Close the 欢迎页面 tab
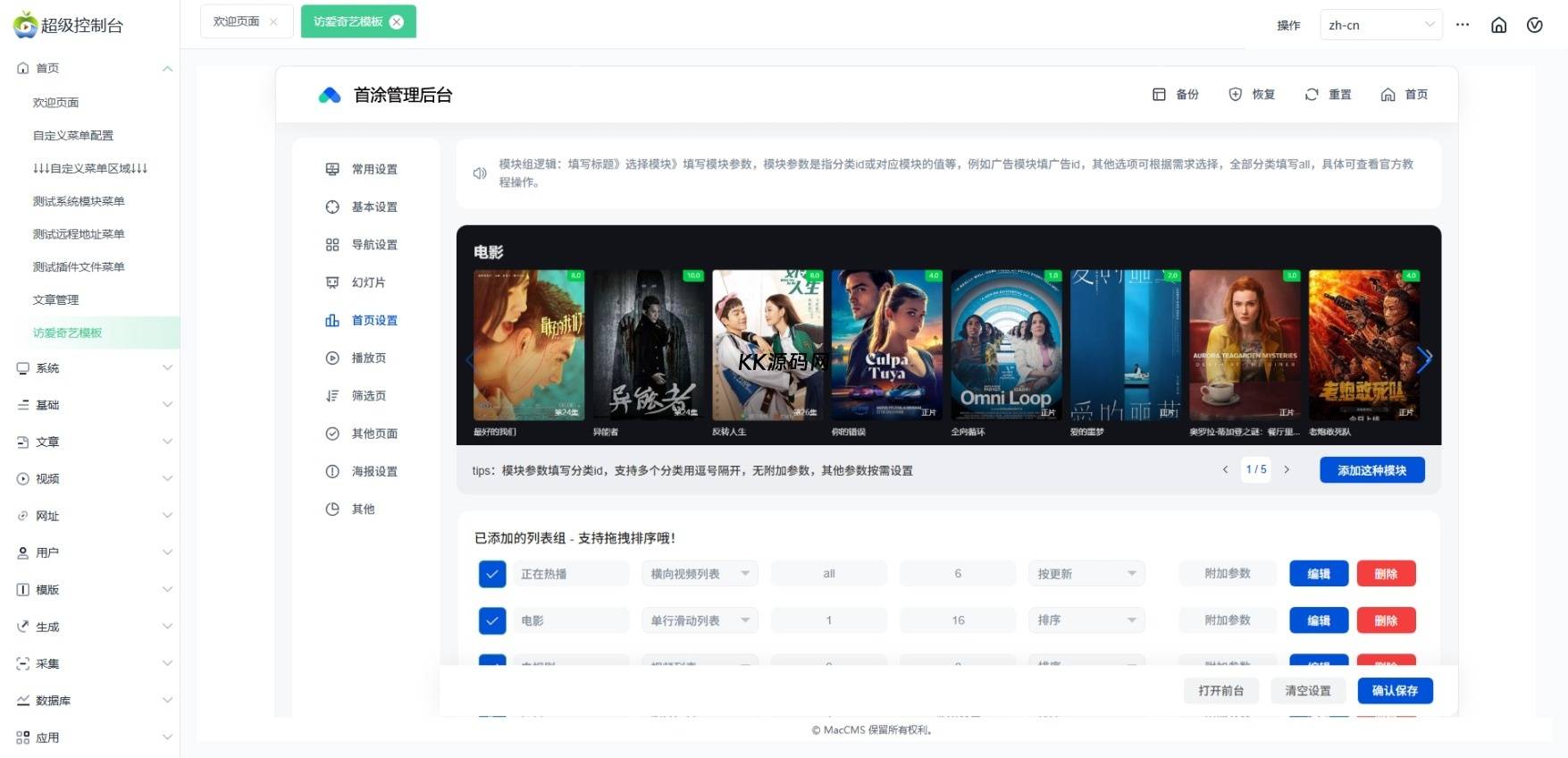Image resolution: width=1568 pixels, height=758 pixels. 273,21
